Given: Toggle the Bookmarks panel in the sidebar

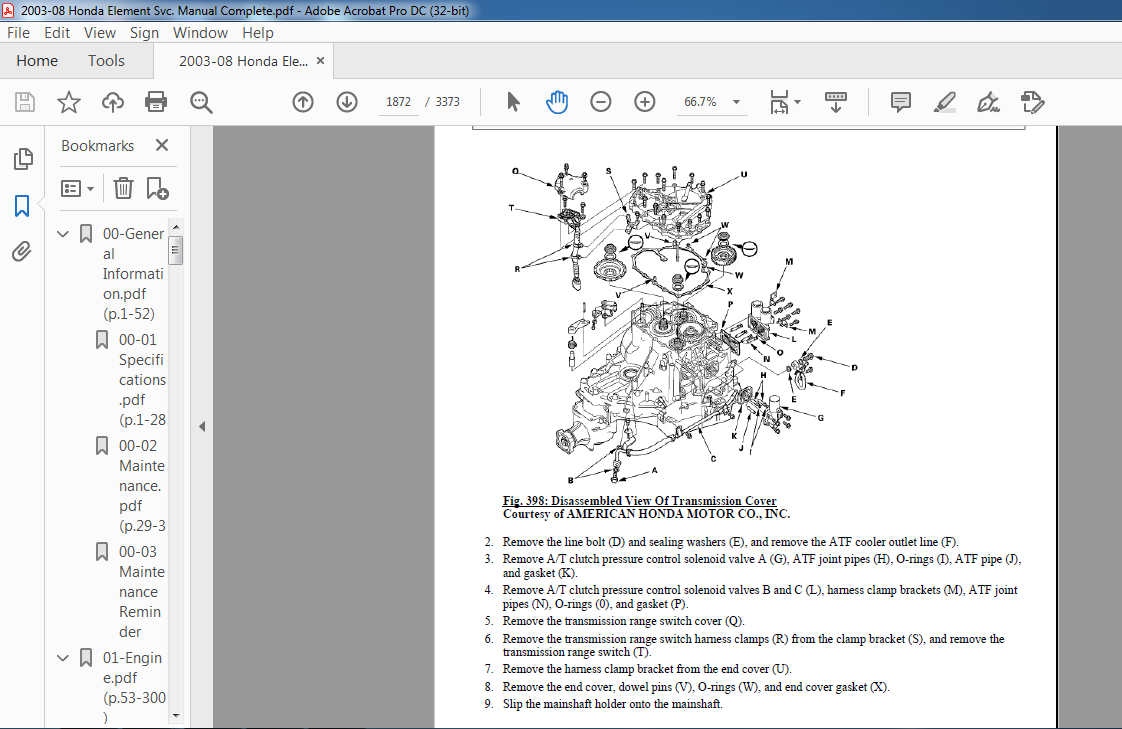Looking at the screenshot, I should [22, 206].
